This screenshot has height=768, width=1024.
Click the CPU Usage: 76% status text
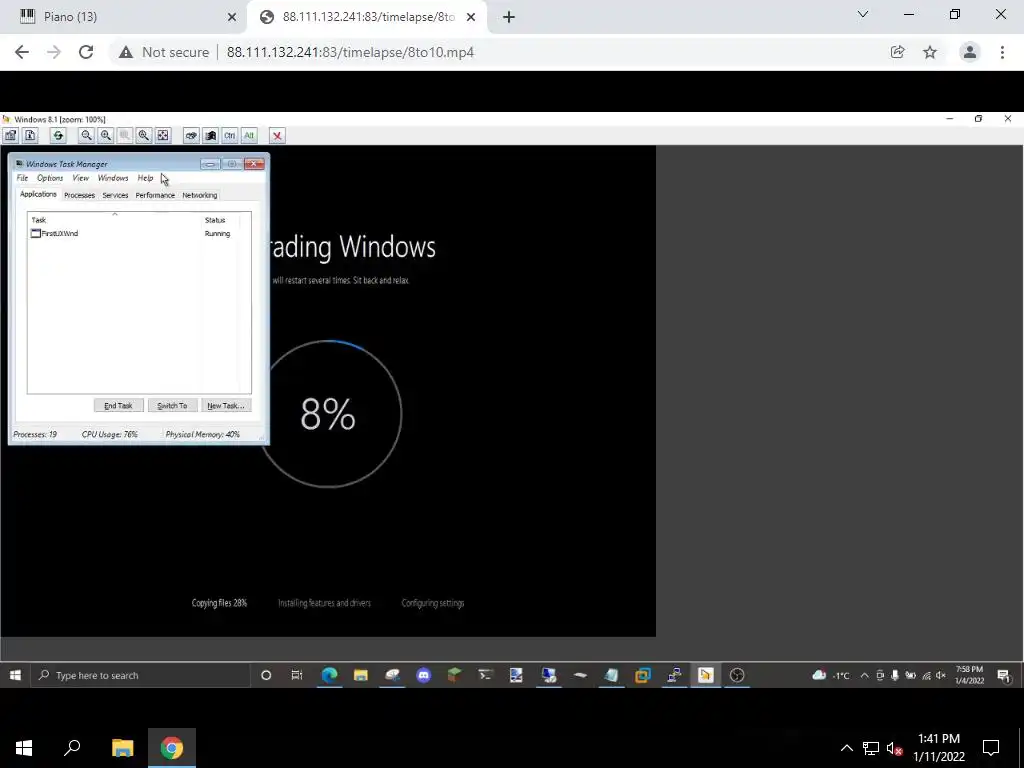click(x=110, y=434)
